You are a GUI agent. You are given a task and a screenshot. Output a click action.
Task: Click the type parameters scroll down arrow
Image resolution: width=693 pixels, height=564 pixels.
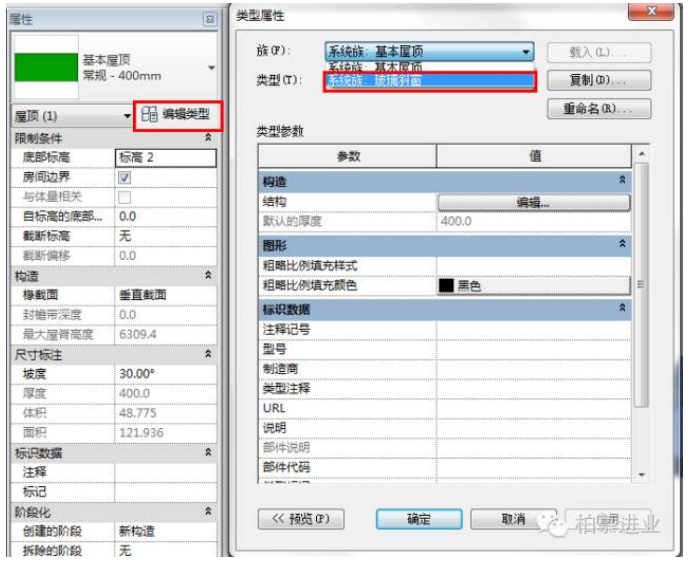[x=641, y=475]
